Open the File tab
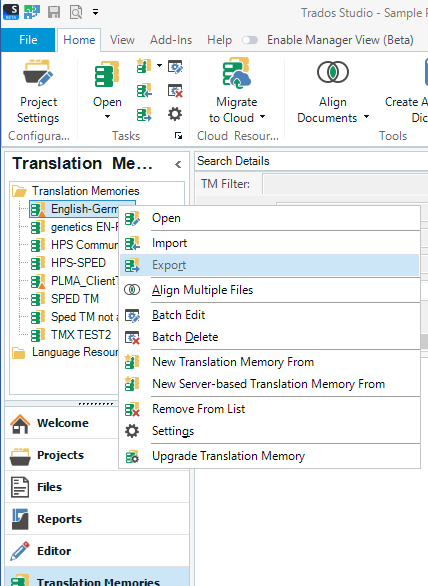This screenshot has height=586, width=428. (x=28, y=40)
